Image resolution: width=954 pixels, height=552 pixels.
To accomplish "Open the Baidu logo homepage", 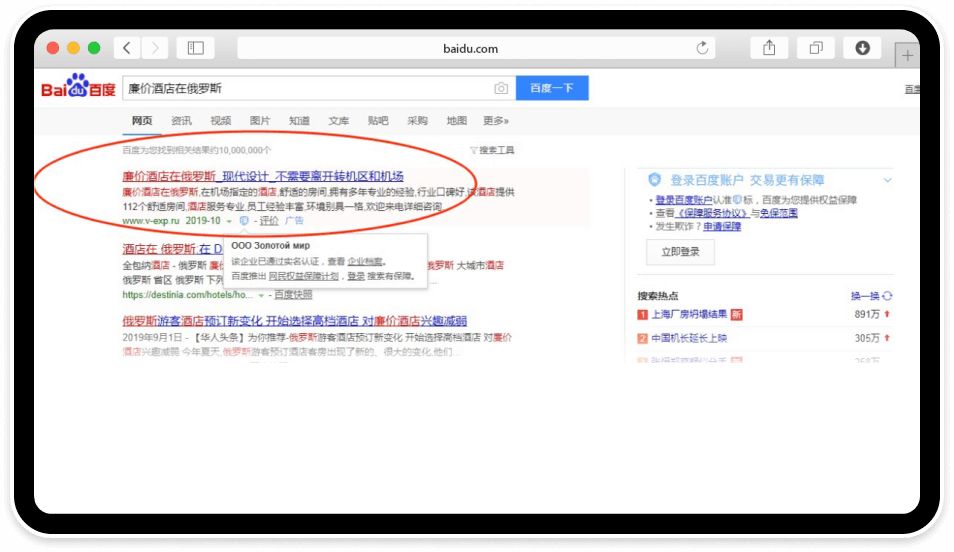I will coord(78,86).
